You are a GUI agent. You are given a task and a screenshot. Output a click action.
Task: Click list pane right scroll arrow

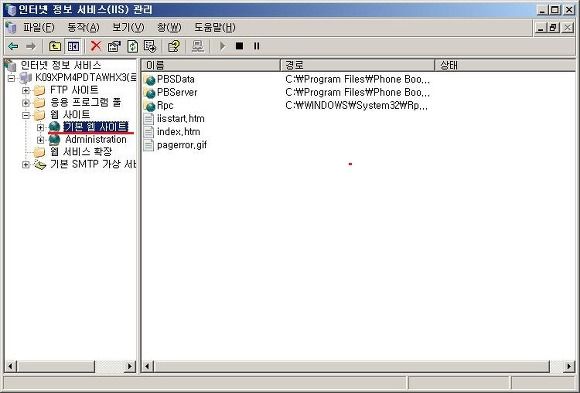pyautogui.click(x=569, y=366)
